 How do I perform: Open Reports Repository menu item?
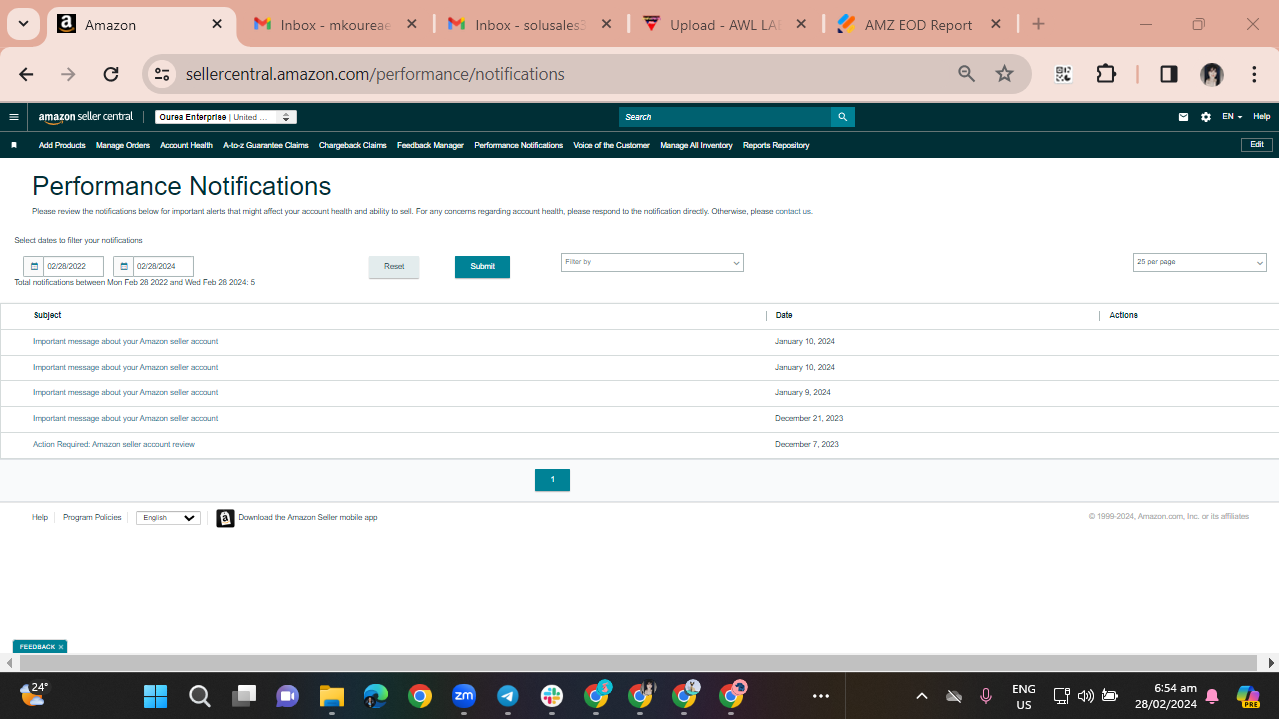[776, 145]
